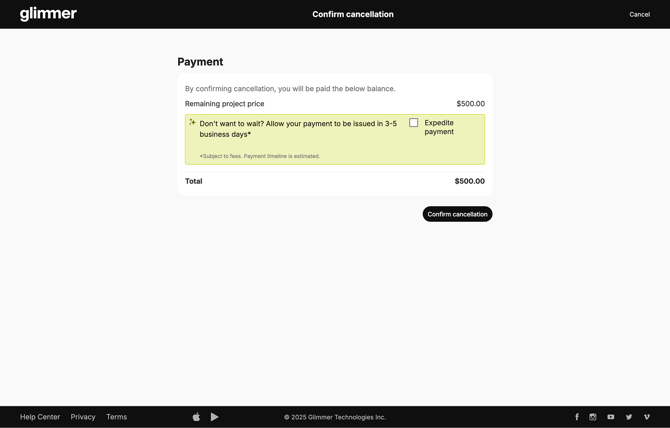
Task: Click the Payment section heading
Action: 200,62
